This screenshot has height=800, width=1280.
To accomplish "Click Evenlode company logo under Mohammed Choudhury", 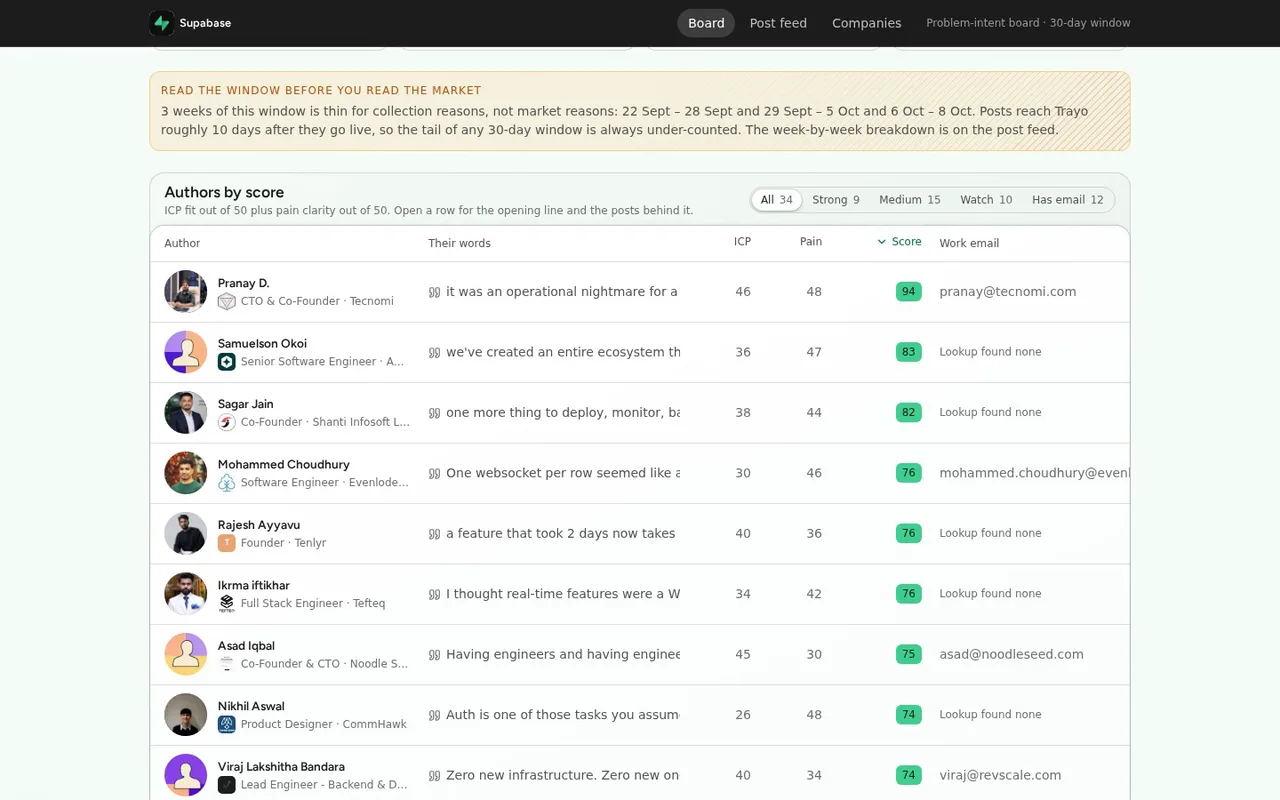I will (x=227, y=482).
